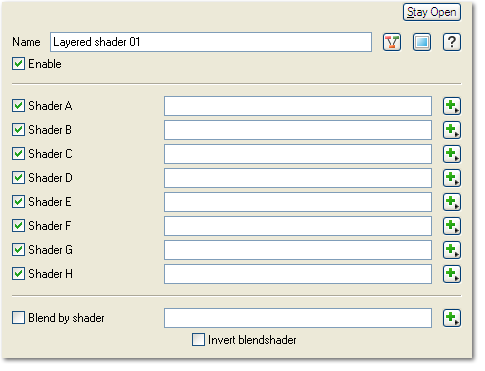Screen dimensions: 485x371
Task: Expand Shader G add menu
Action: coord(452,250)
